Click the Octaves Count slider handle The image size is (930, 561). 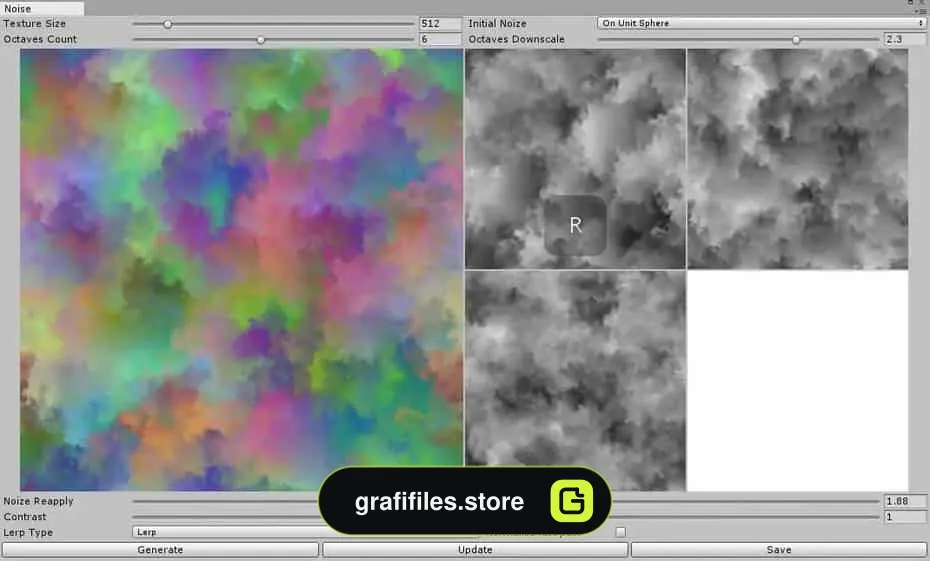[x=260, y=40]
